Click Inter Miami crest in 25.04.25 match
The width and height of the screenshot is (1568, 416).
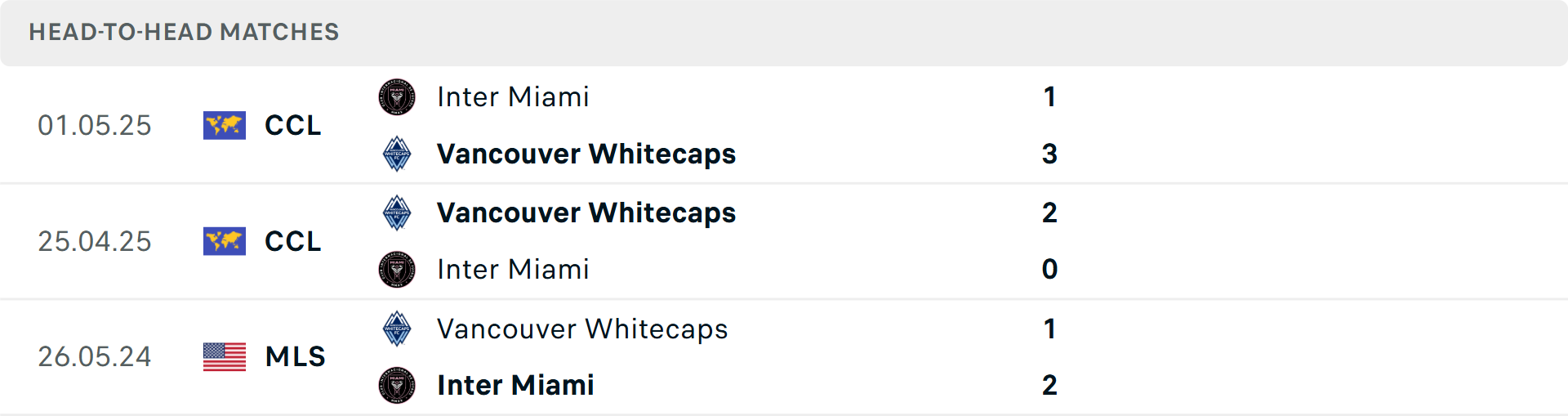point(397,270)
